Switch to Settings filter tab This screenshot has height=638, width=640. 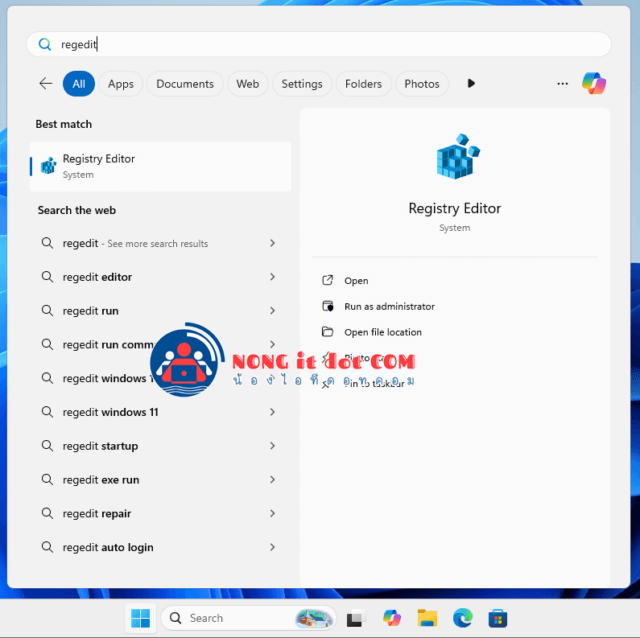(x=302, y=84)
